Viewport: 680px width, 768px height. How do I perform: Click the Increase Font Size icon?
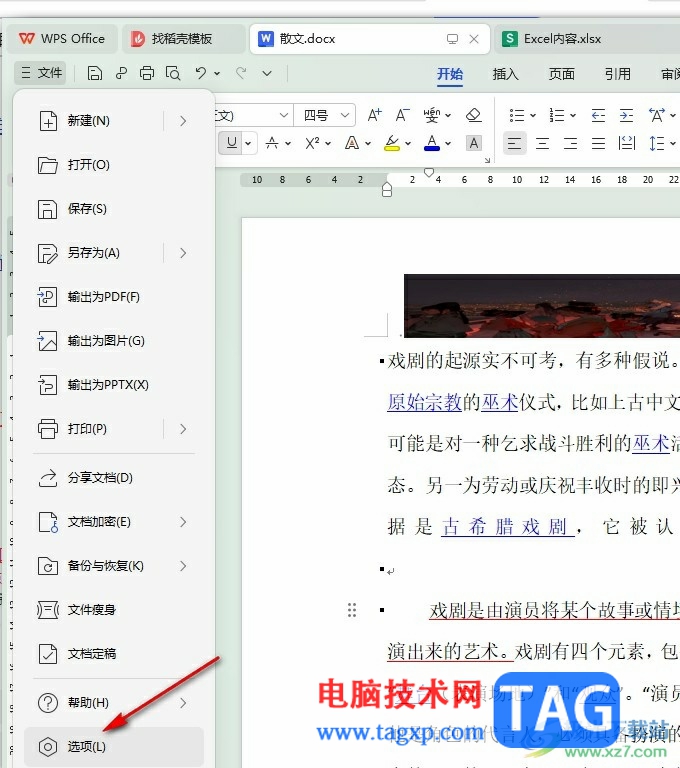[x=374, y=116]
